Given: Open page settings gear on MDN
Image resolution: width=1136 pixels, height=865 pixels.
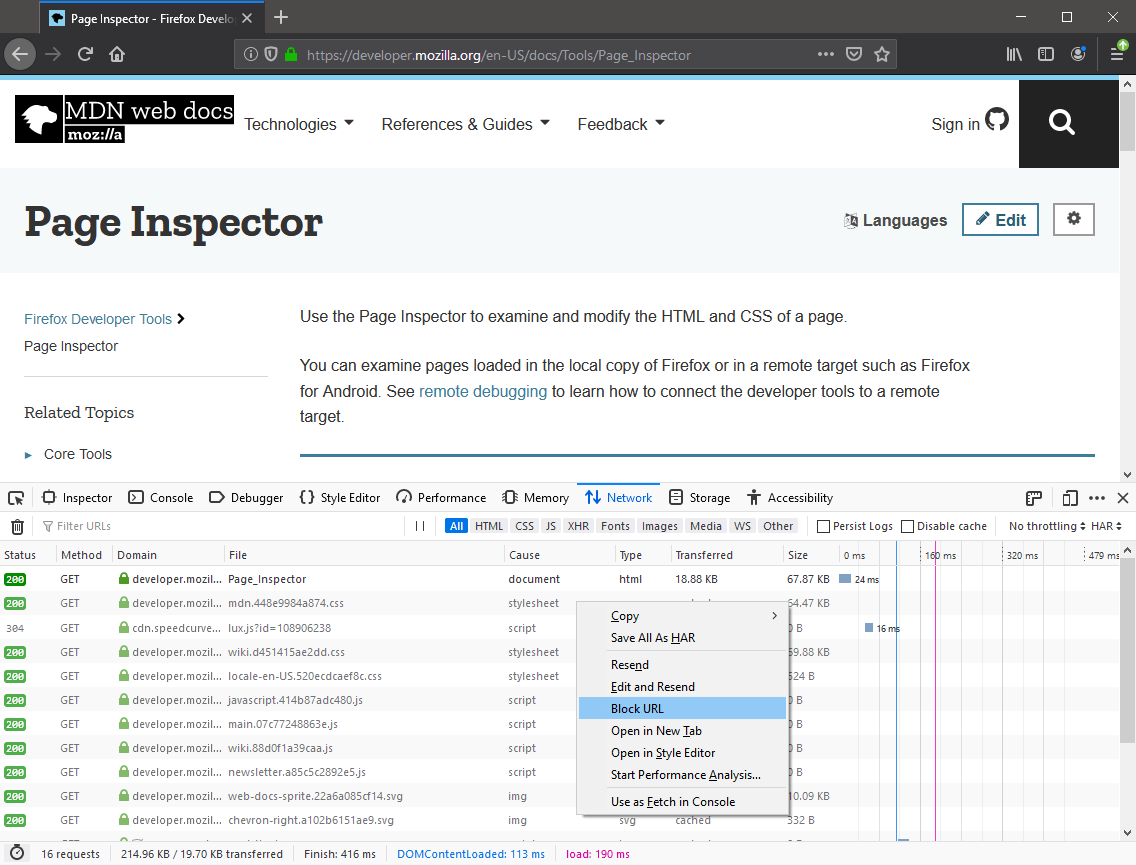Looking at the screenshot, I should coord(1074,220).
